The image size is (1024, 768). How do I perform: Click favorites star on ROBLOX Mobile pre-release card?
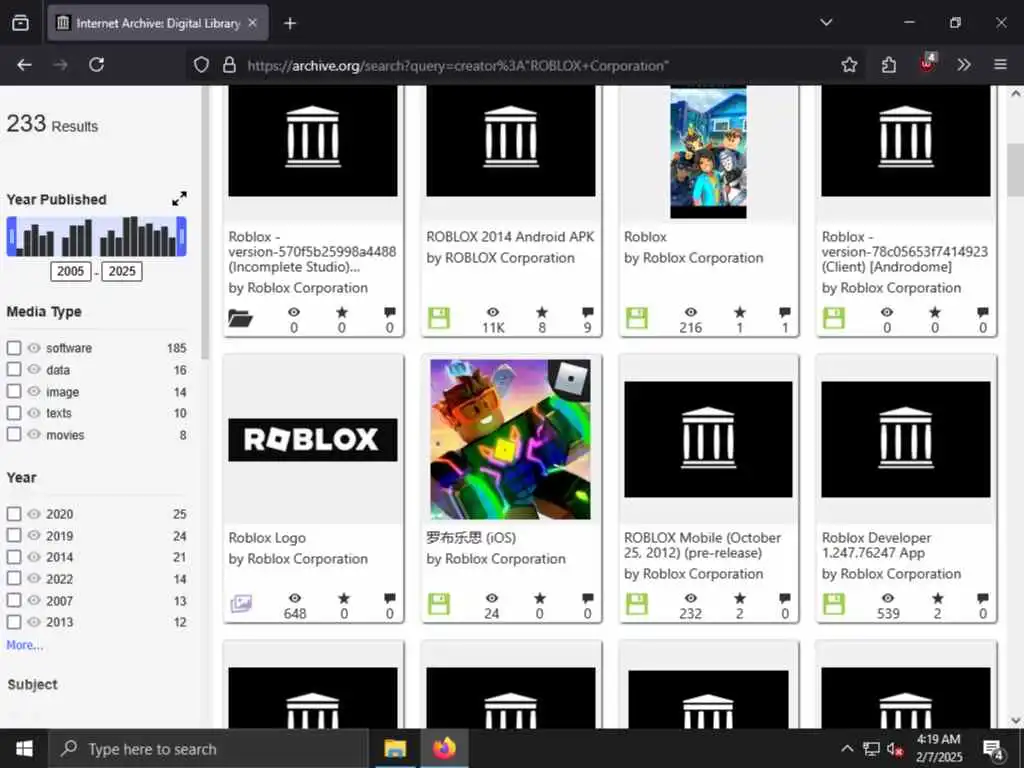click(x=740, y=598)
